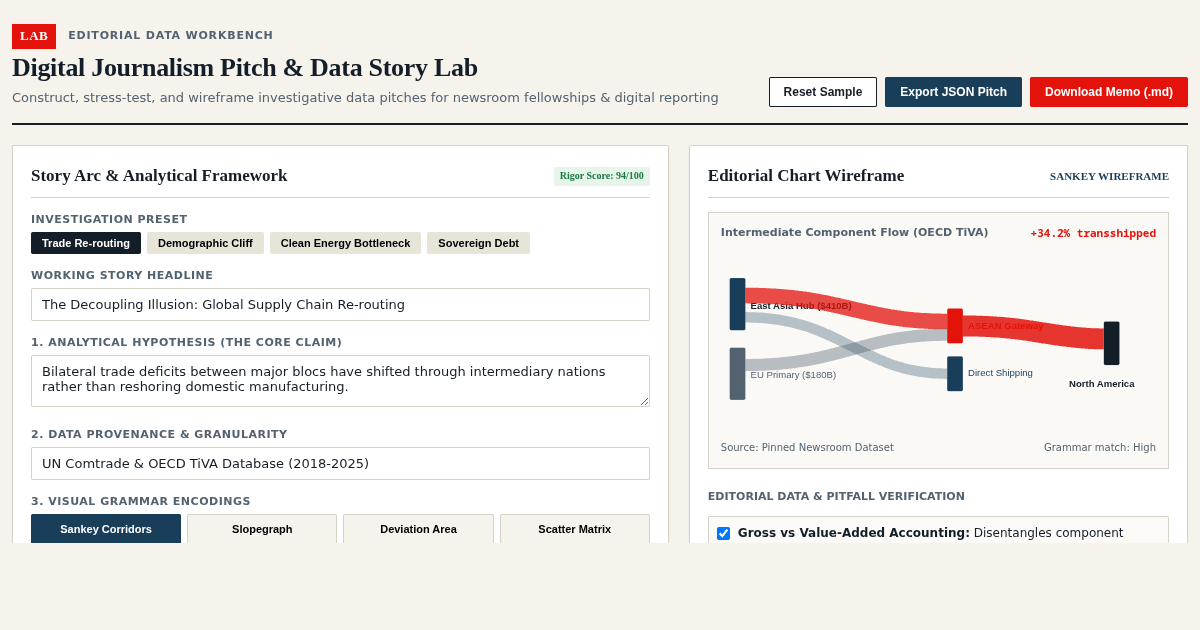
Task: Click the red ASEAN Gateway node
Action: click(955, 326)
